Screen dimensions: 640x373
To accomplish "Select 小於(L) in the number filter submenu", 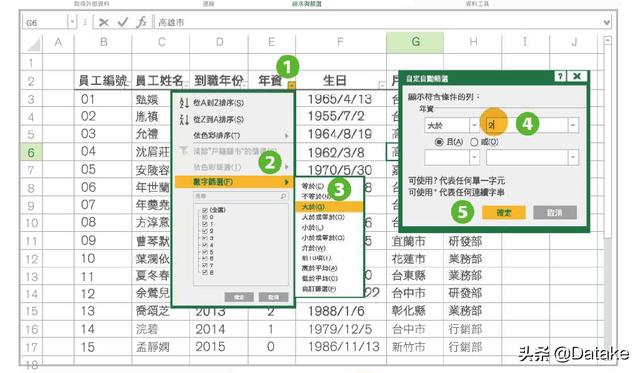I will (313, 227).
